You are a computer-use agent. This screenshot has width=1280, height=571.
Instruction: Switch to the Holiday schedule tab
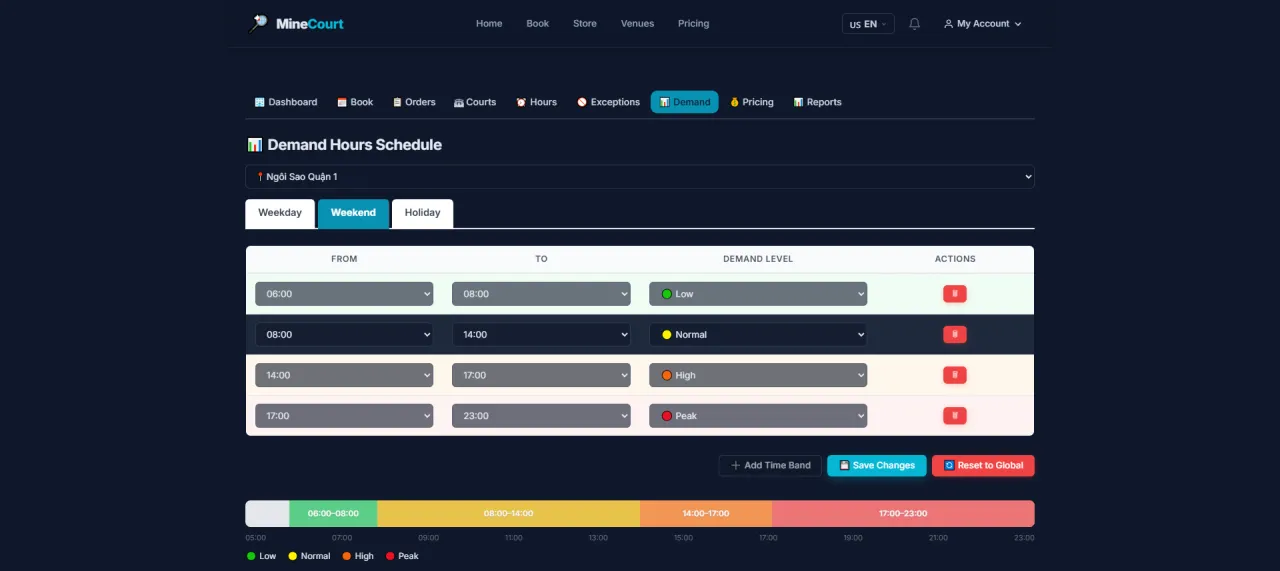point(422,213)
